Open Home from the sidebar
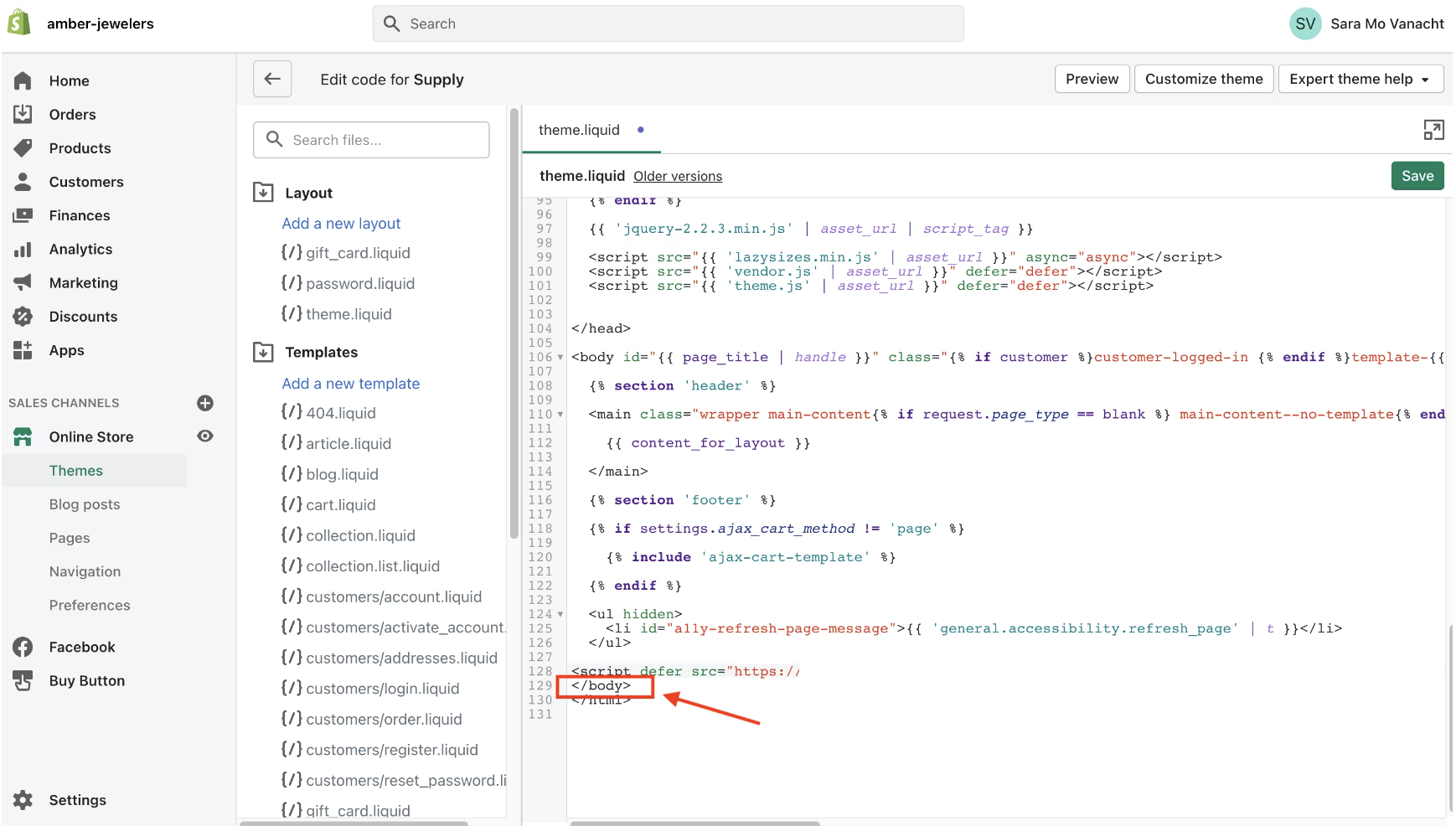The width and height of the screenshot is (1456, 826). coord(69,80)
